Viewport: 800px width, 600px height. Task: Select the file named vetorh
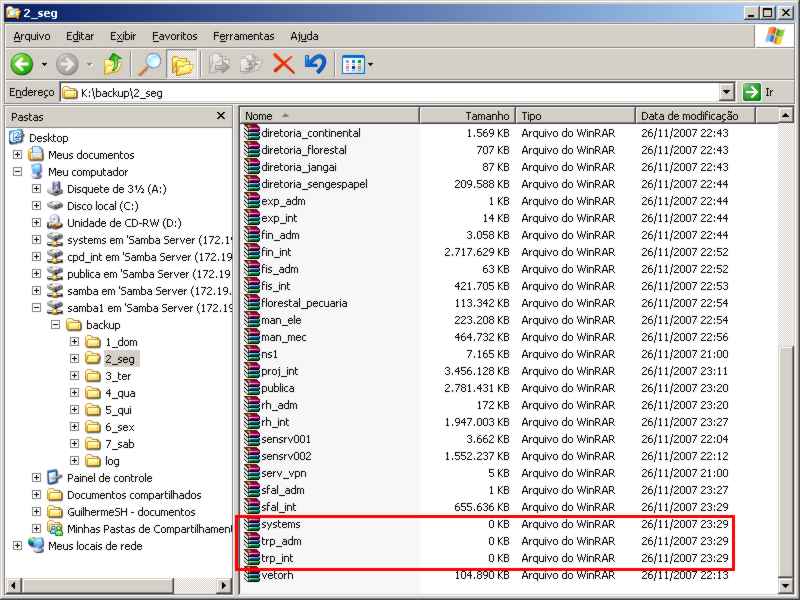pos(278,575)
